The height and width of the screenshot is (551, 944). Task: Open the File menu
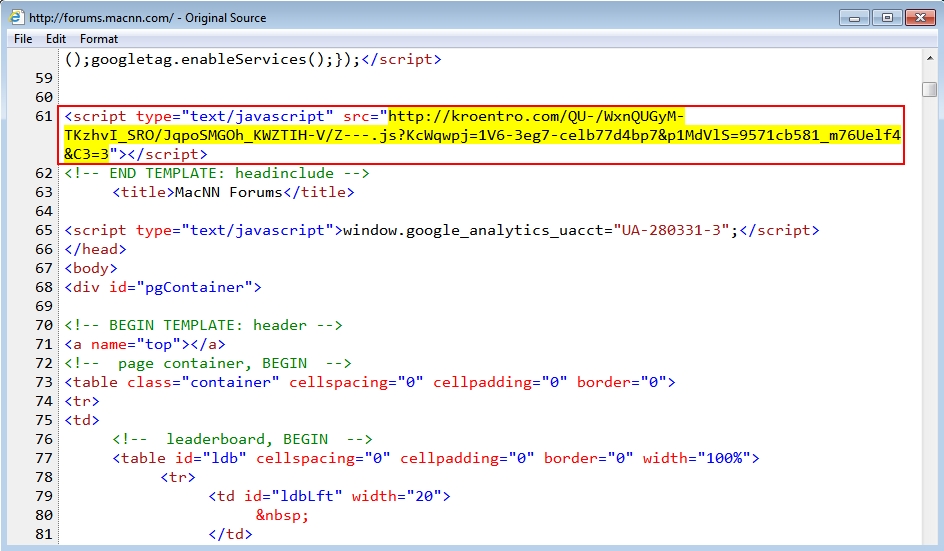coord(23,39)
